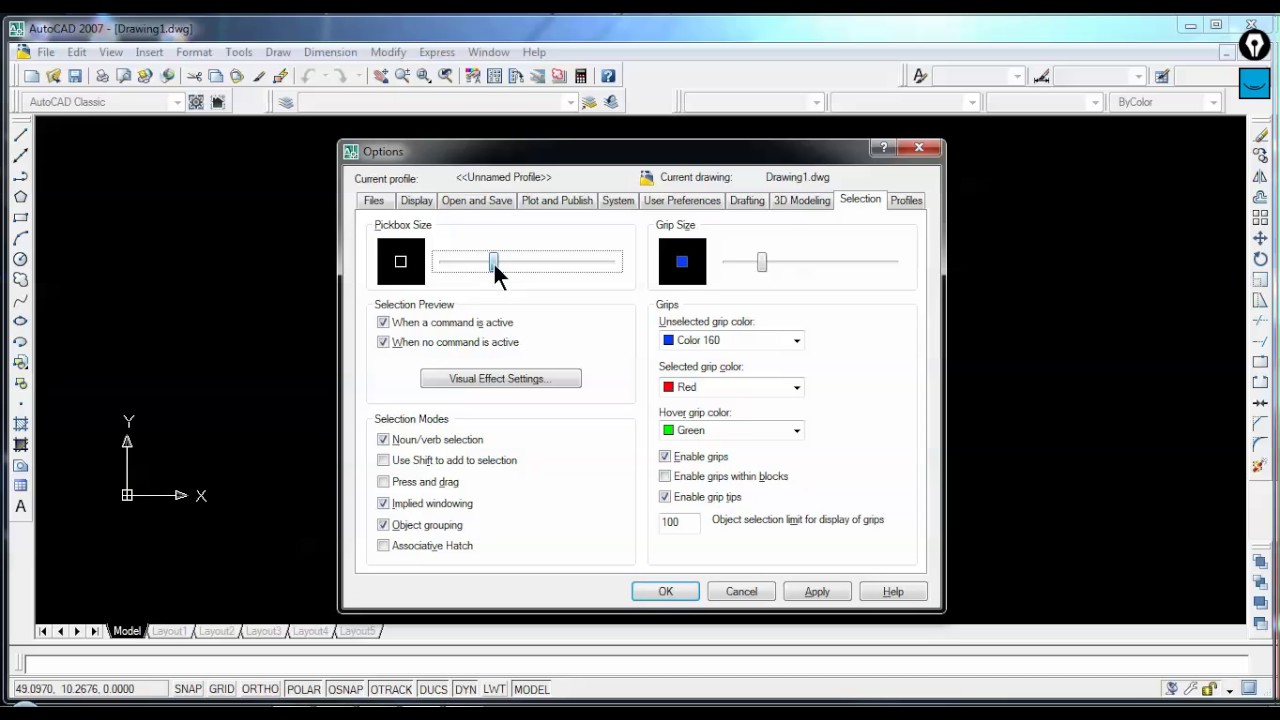Click the Cancel button

pyautogui.click(x=742, y=592)
